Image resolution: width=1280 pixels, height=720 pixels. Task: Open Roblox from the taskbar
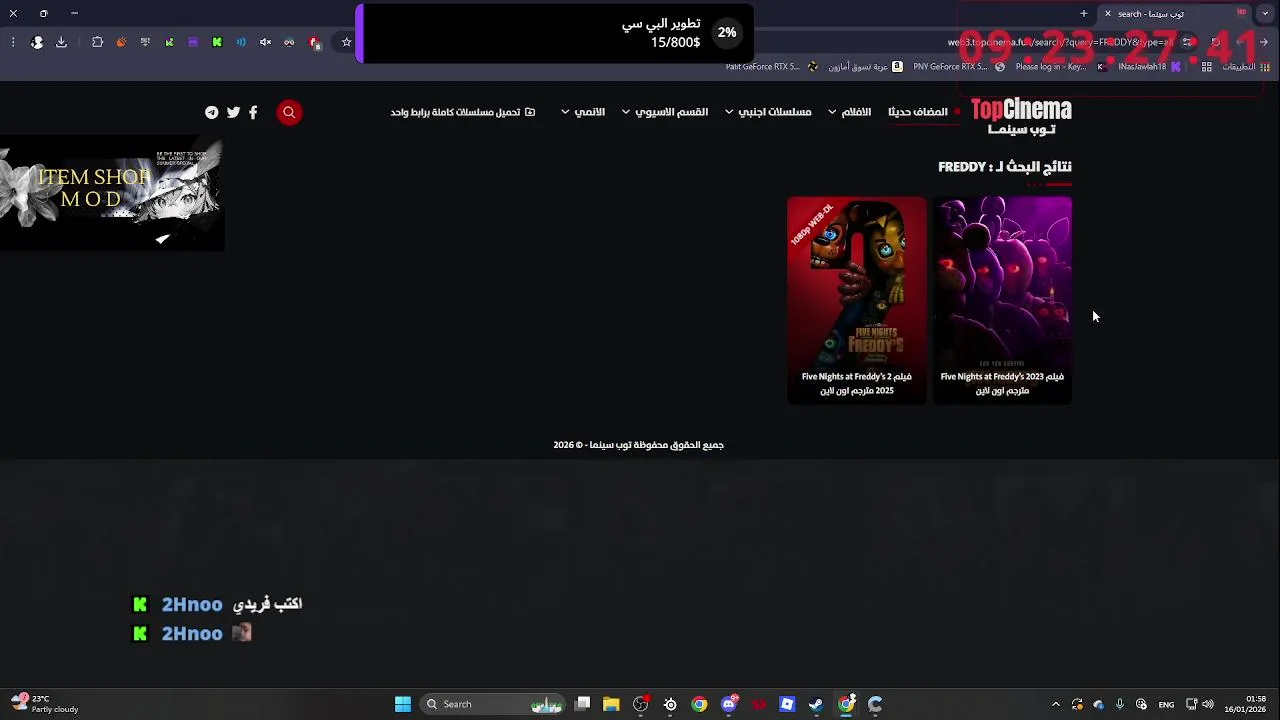tap(787, 704)
